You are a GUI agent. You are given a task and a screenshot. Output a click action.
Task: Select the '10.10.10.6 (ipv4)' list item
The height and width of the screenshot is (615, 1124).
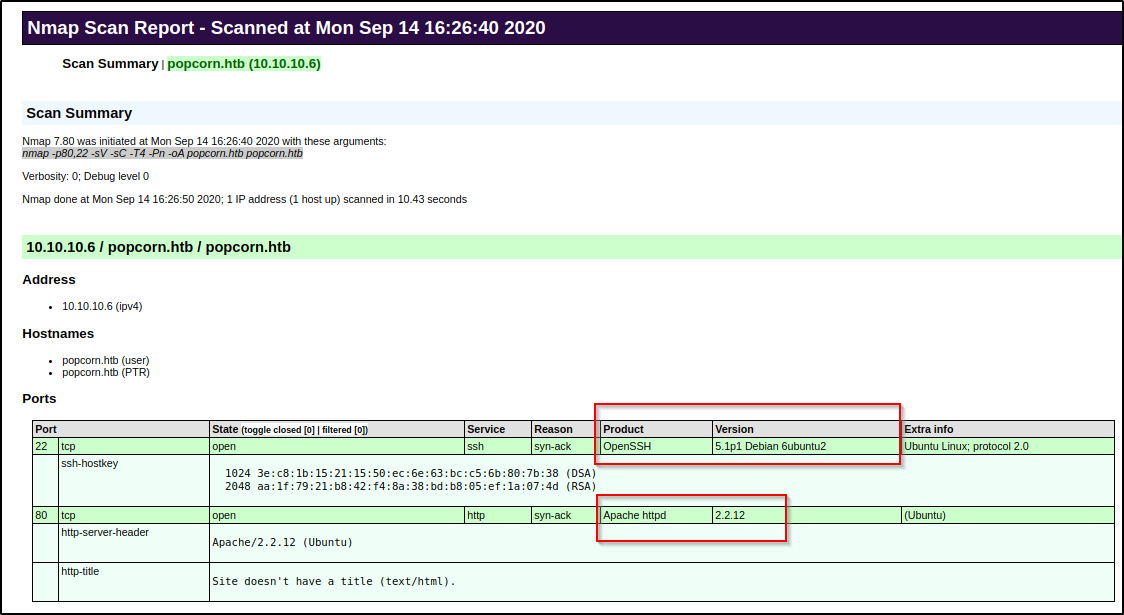pyautogui.click(x=102, y=306)
